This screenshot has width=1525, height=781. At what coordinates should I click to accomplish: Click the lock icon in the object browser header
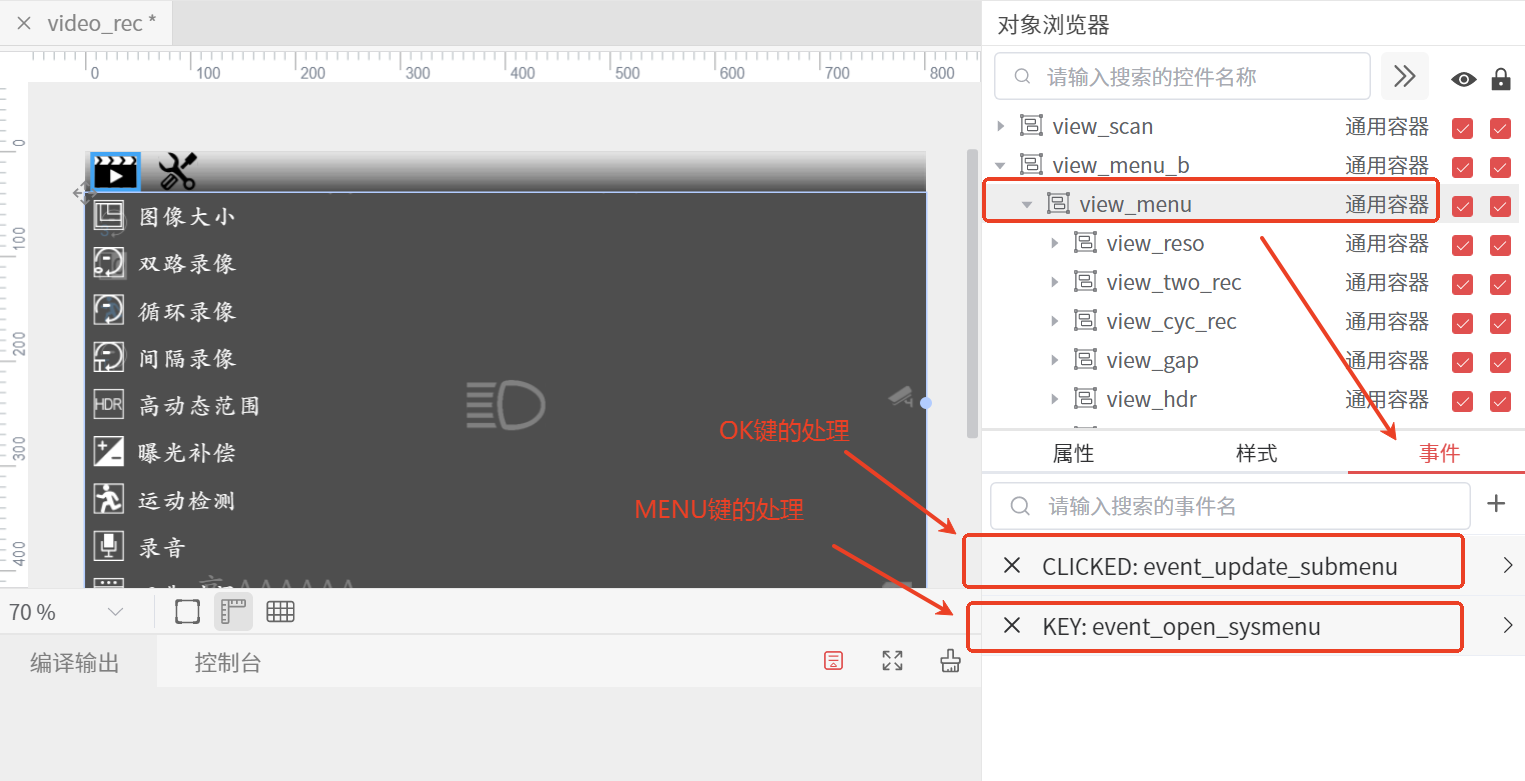(1500, 78)
